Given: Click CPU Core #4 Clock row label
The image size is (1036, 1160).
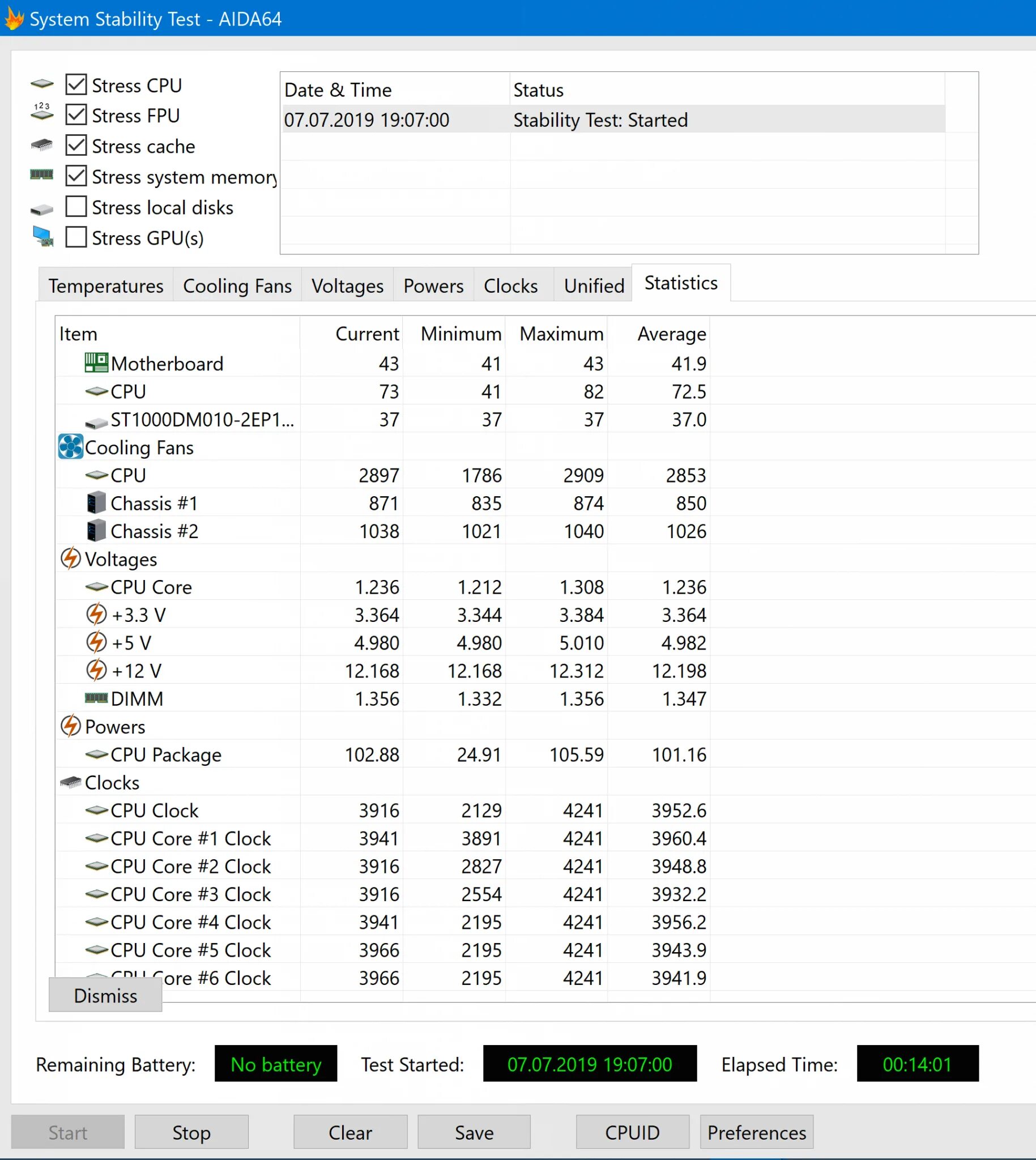Looking at the screenshot, I should point(191,922).
